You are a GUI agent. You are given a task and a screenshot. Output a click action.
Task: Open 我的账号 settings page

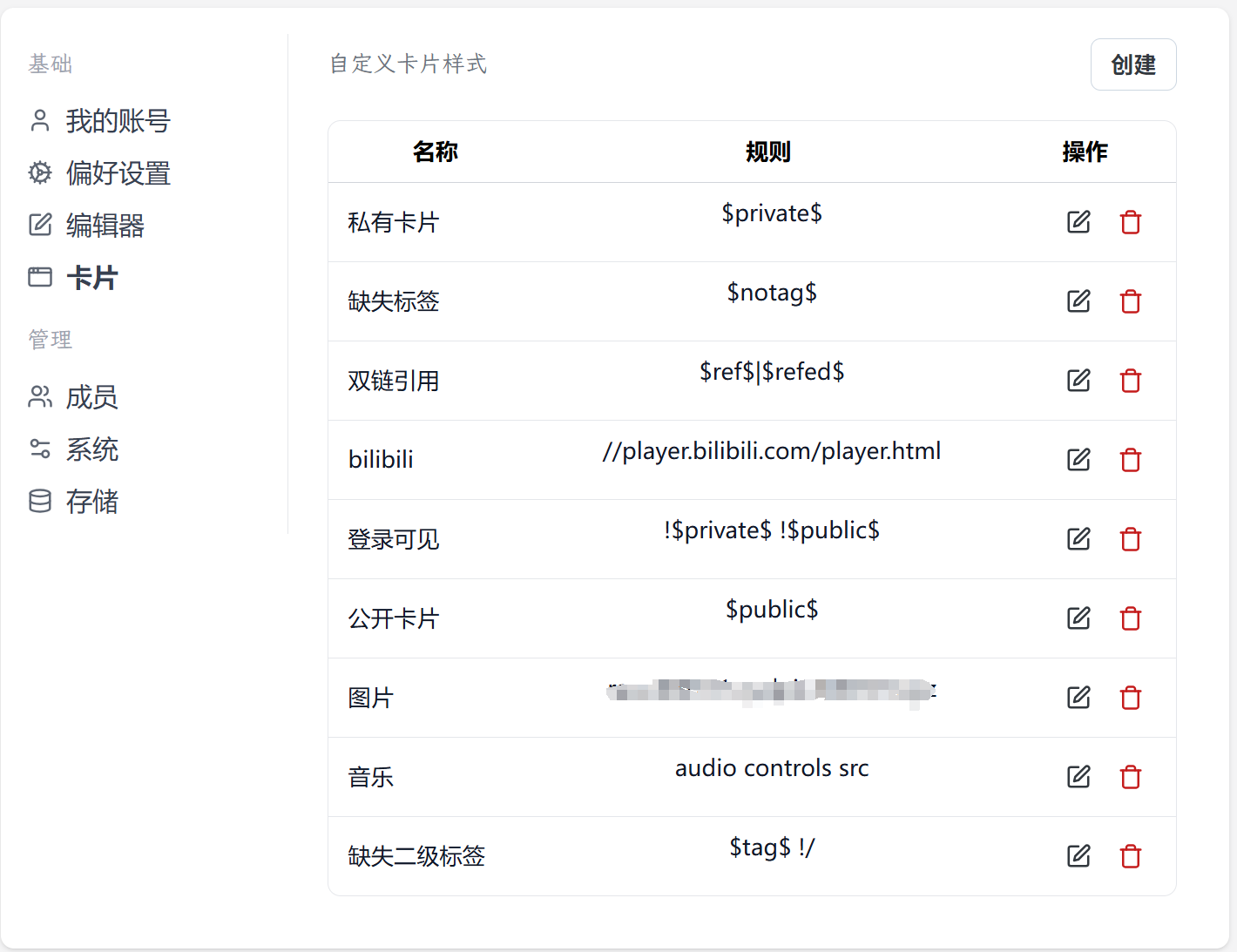(99, 120)
